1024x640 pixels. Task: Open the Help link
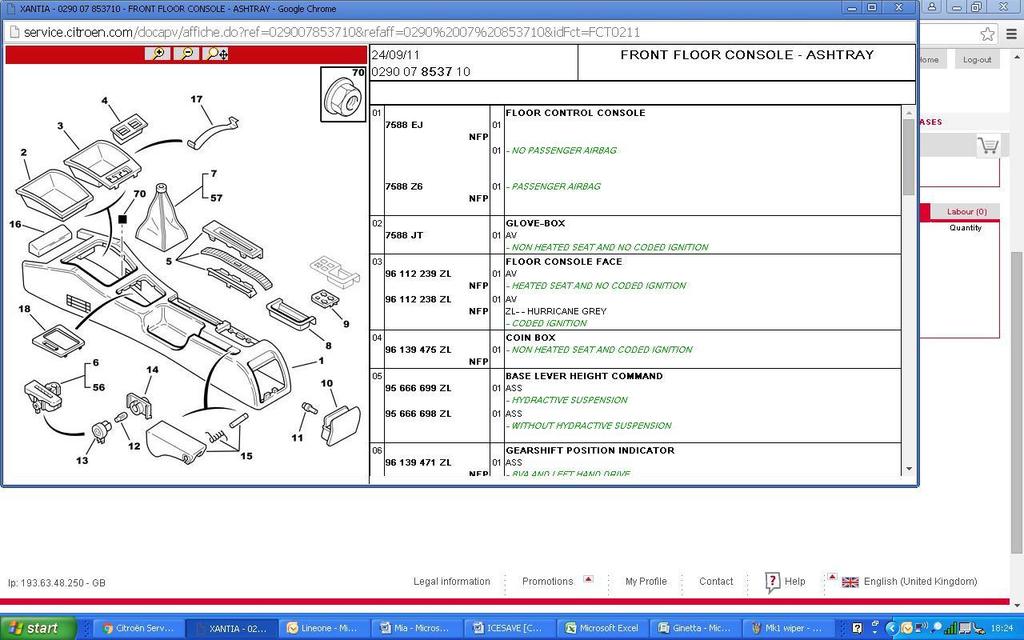click(794, 581)
